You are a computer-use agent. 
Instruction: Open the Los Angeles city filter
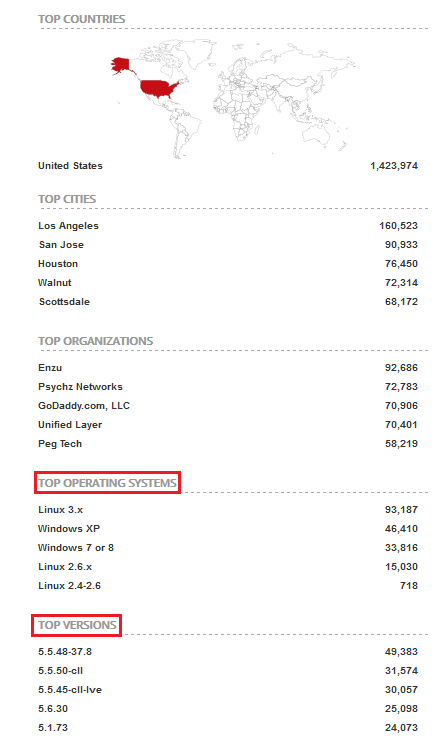68,226
